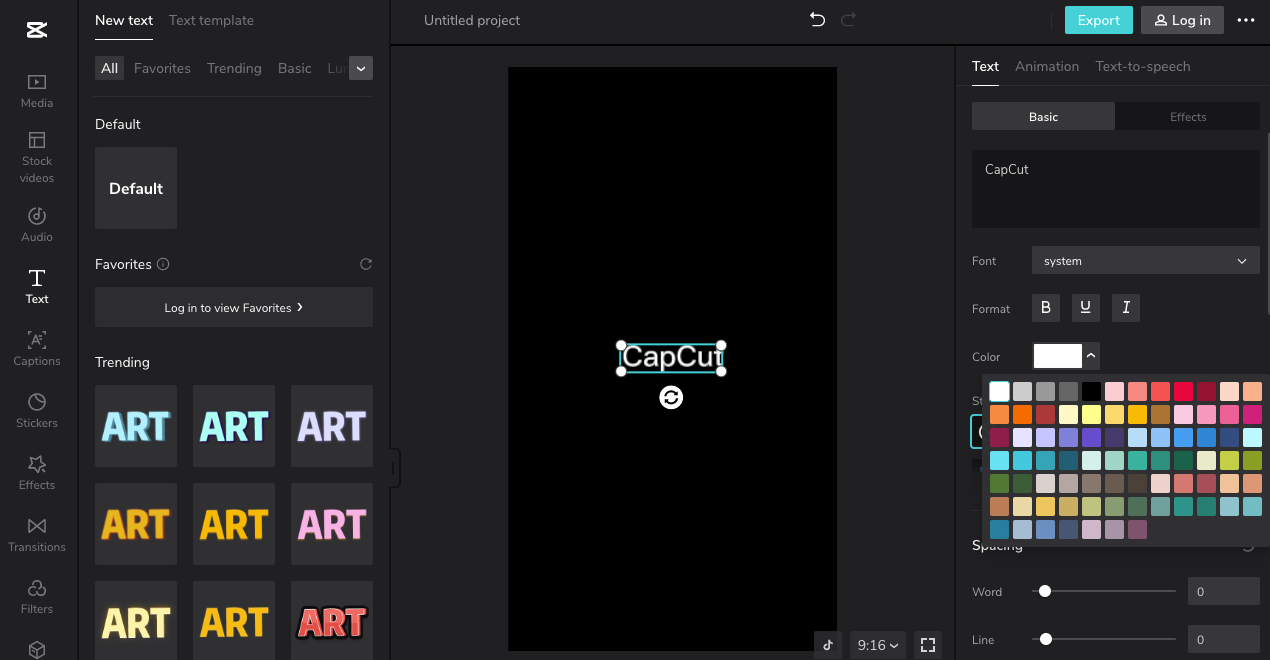The height and width of the screenshot is (660, 1270).
Task: Click Log in to view Favorites
Action: (x=234, y=307)
